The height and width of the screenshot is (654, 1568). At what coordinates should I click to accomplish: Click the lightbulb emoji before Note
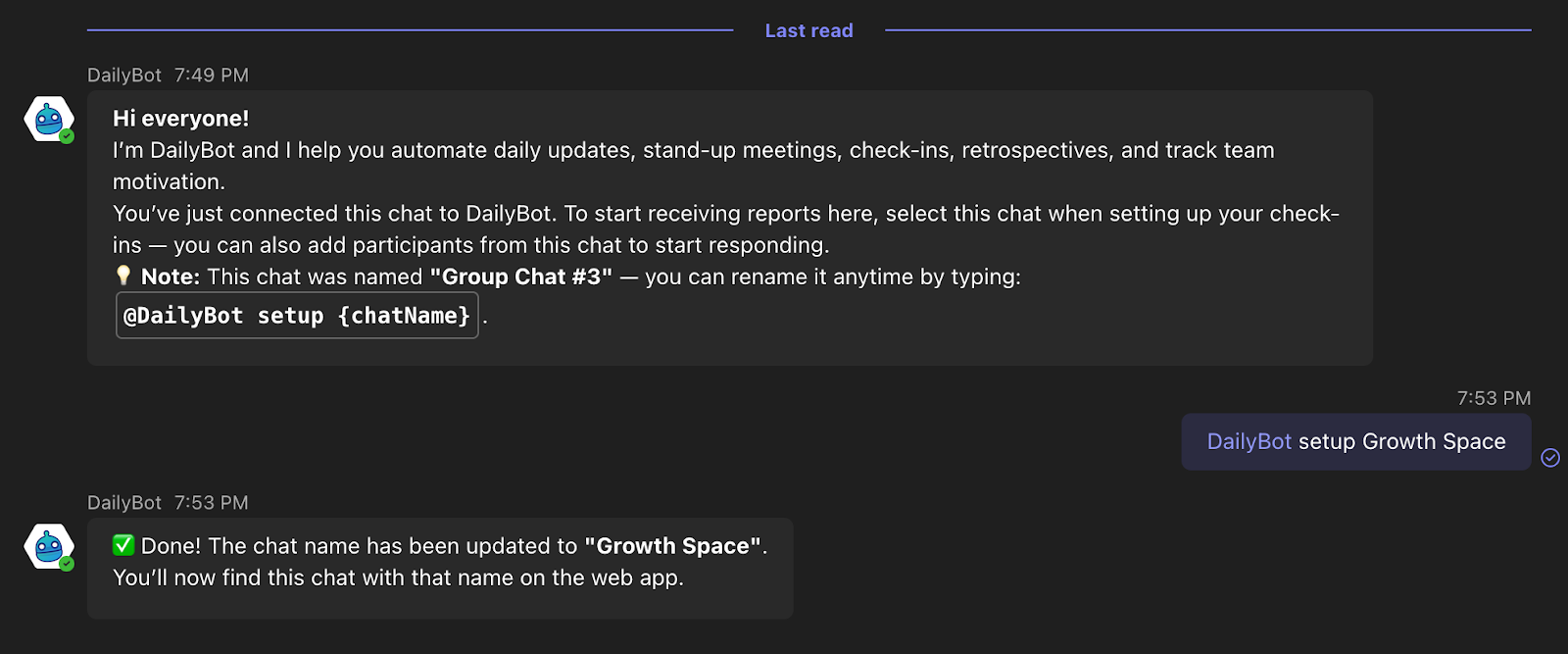pos(123,276)
